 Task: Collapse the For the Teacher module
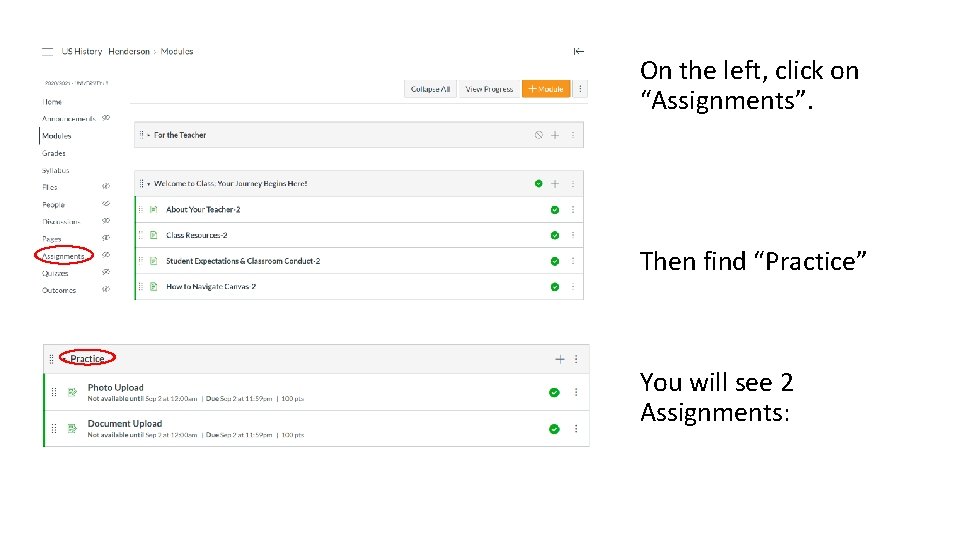[x=149, y=135]
